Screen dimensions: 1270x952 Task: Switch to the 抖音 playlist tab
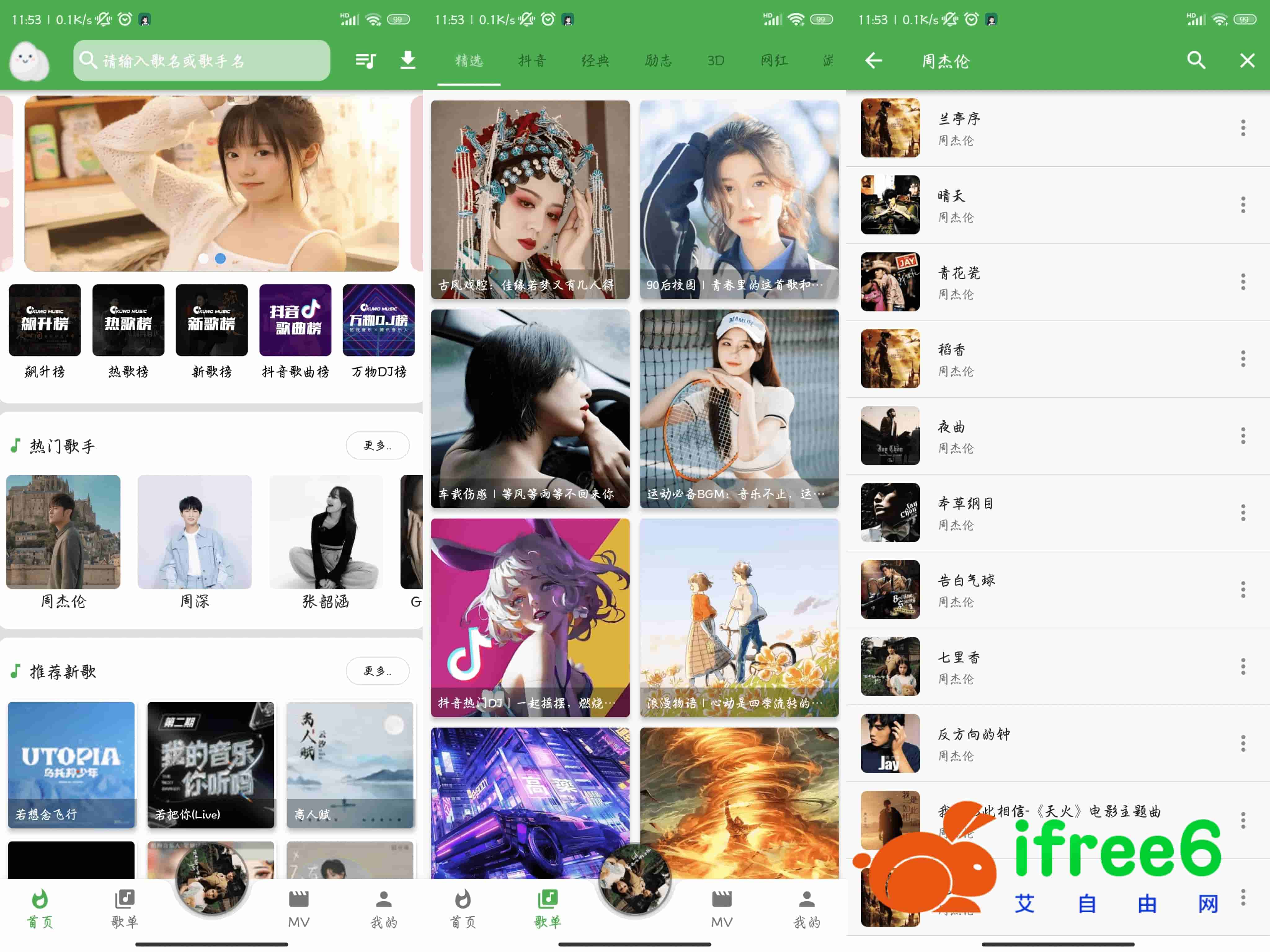tap(532, 61)
